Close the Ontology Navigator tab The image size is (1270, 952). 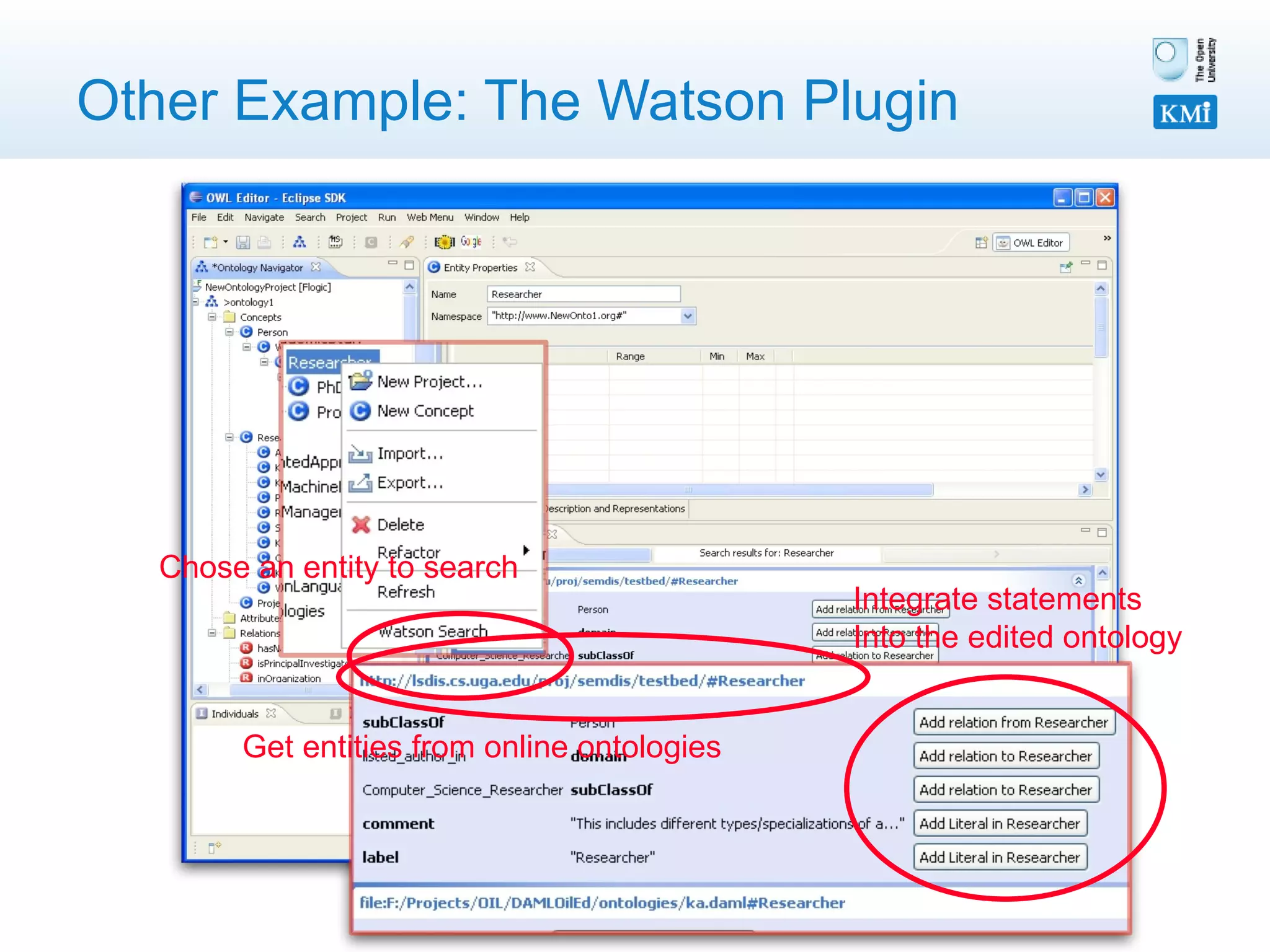click(x=316, y=267)
